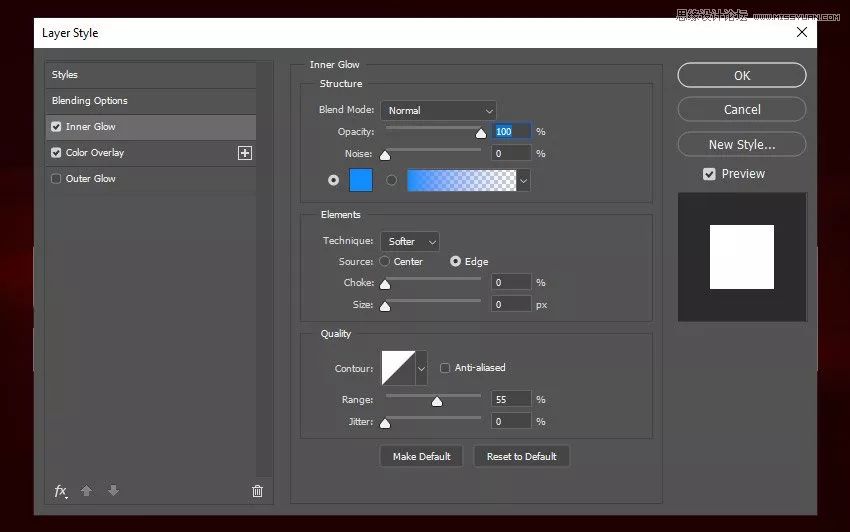Viewport: 850px width, 532px height.
Task: Select the Inner Glow row
Action: (151, 127)
